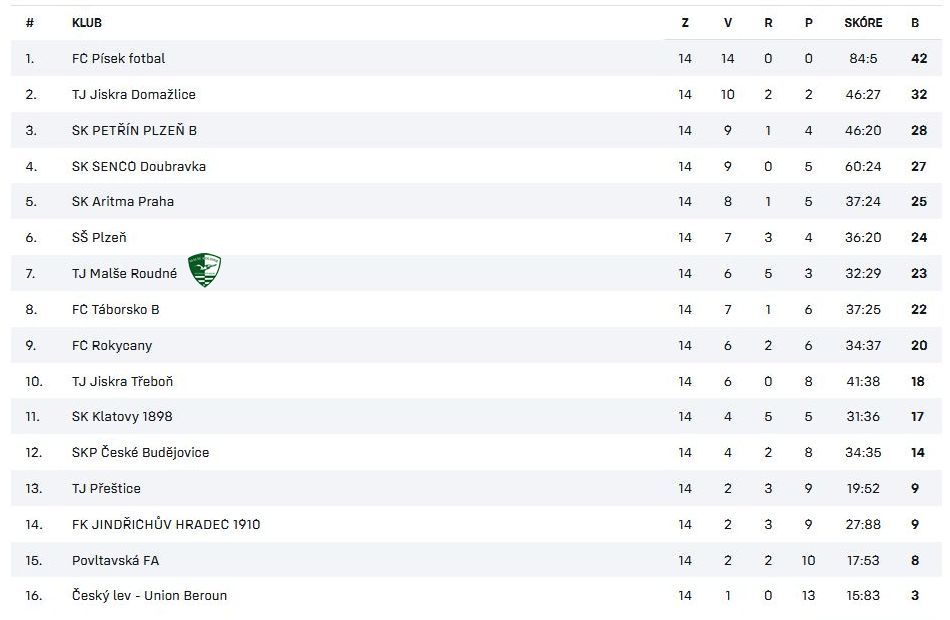Click SK Klatovy 1898 team name

pos(122,417)
